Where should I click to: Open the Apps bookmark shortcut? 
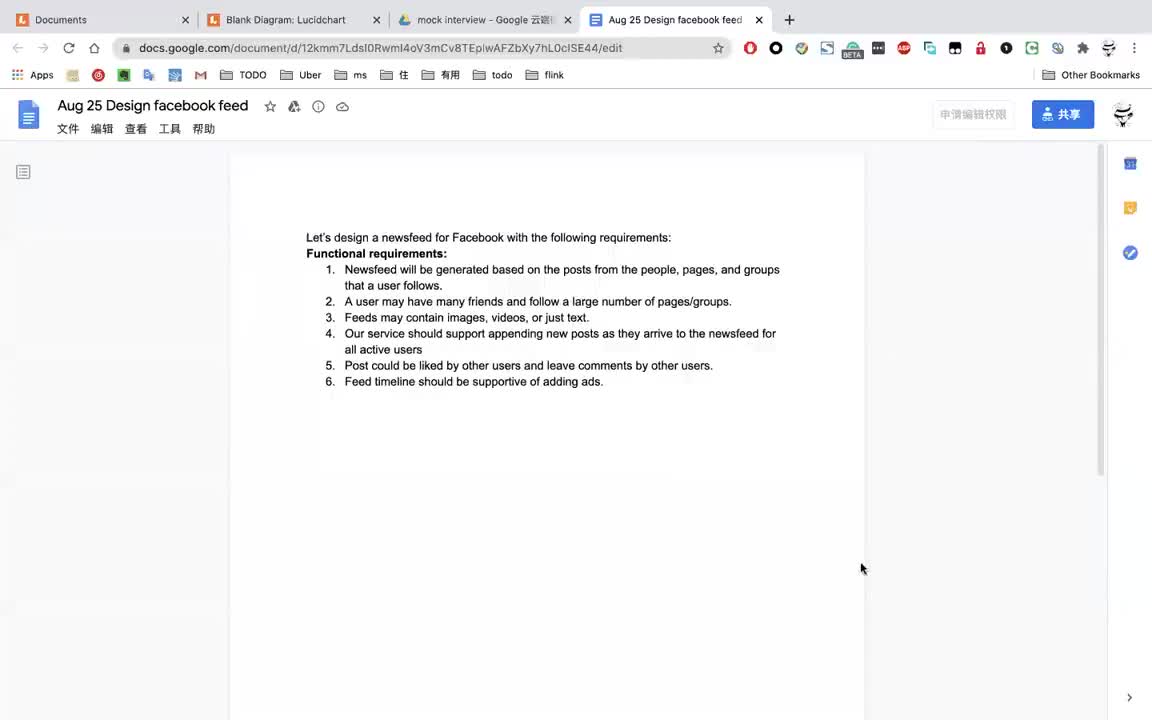(32, 75)
